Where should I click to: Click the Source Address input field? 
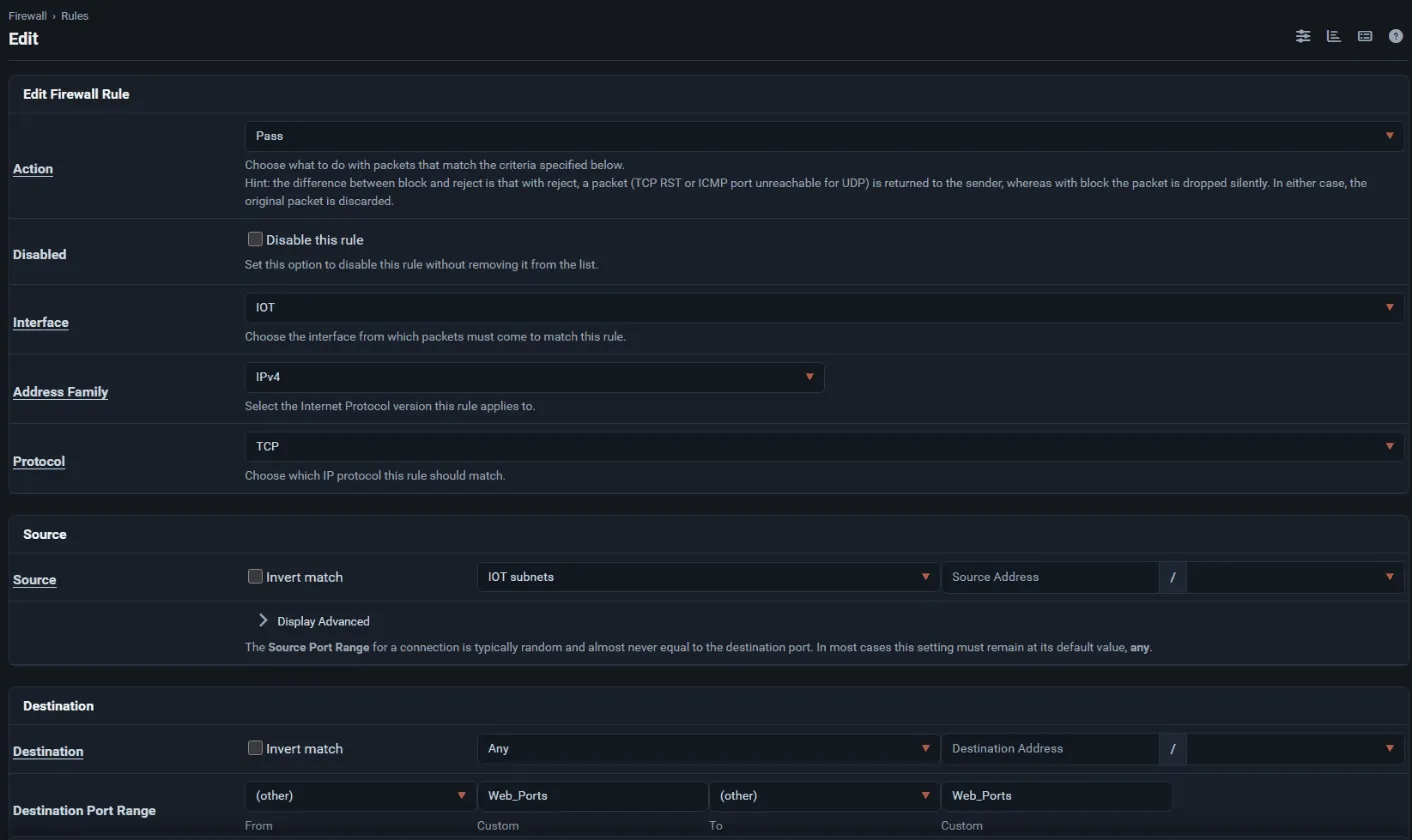tap(1050, 577)
